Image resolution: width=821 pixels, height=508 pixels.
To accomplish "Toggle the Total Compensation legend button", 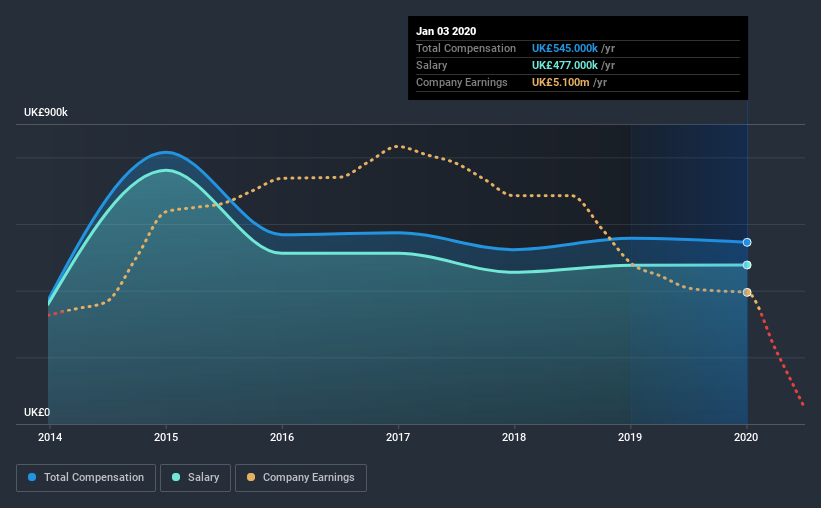I will [86, 478].
